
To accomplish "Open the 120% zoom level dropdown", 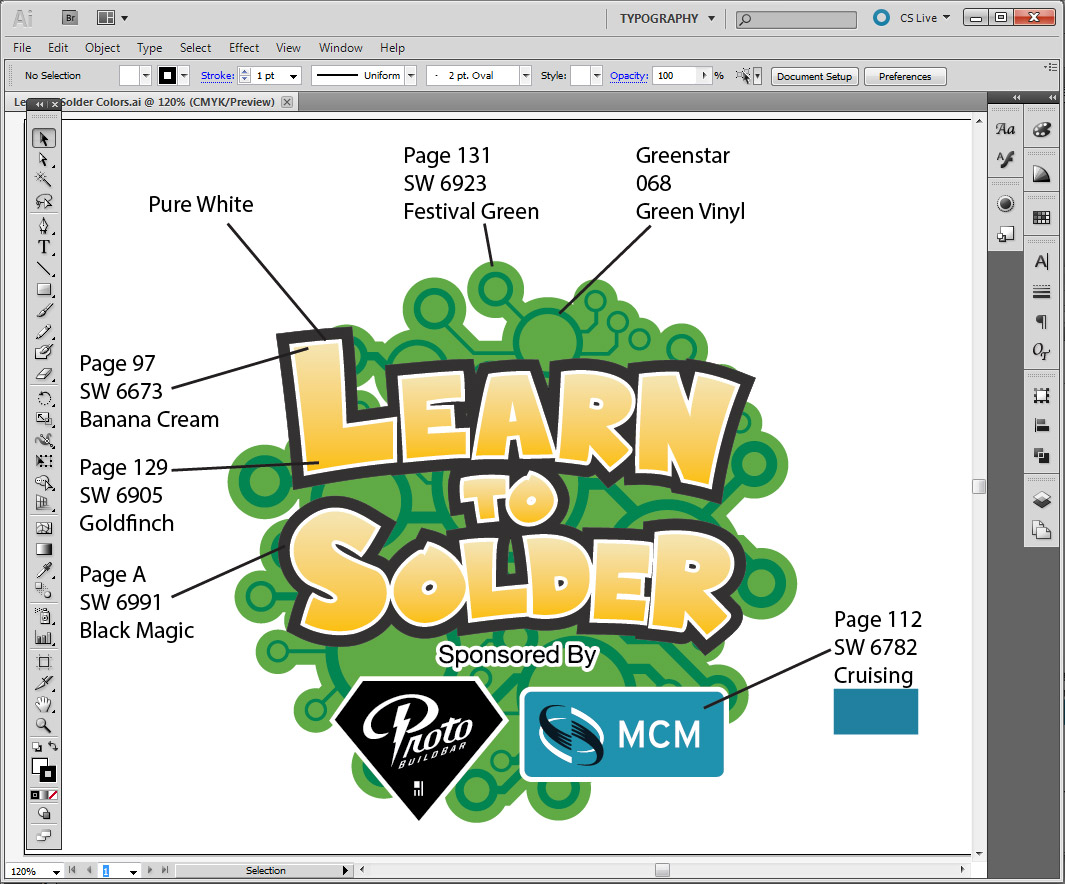I will [x=56, y=872].
